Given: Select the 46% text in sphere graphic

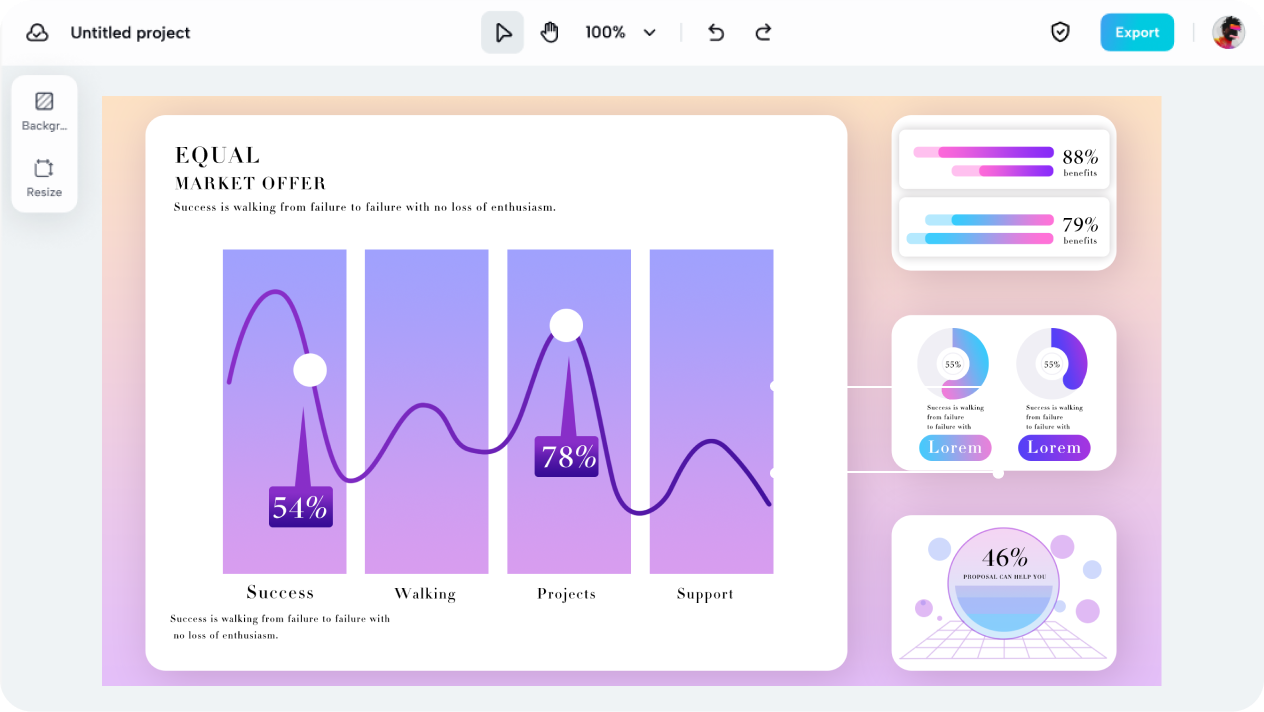Looking at the screenshot, I should click(x=1005, y=557).
